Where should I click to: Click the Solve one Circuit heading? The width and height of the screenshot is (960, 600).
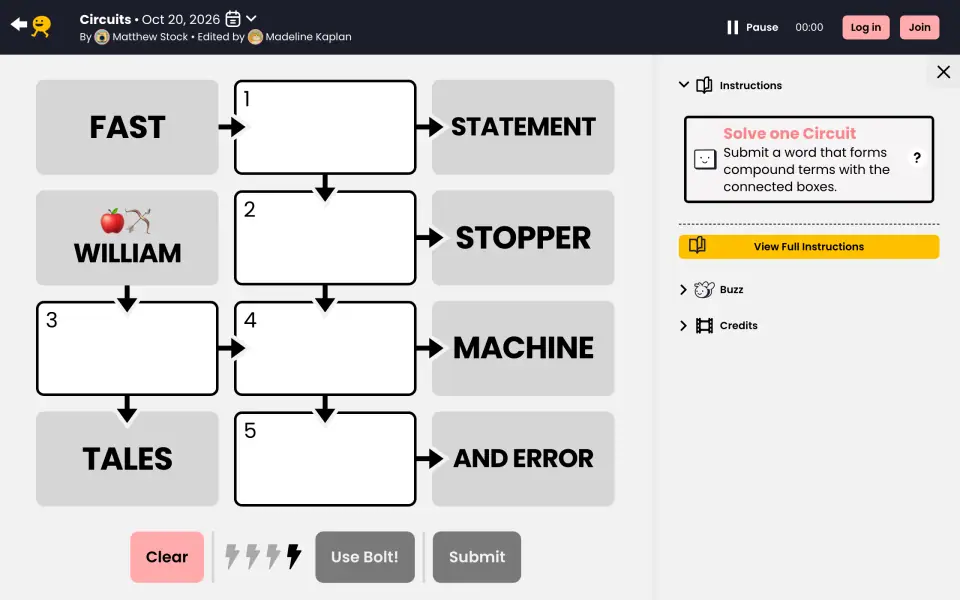pos(789,133)
